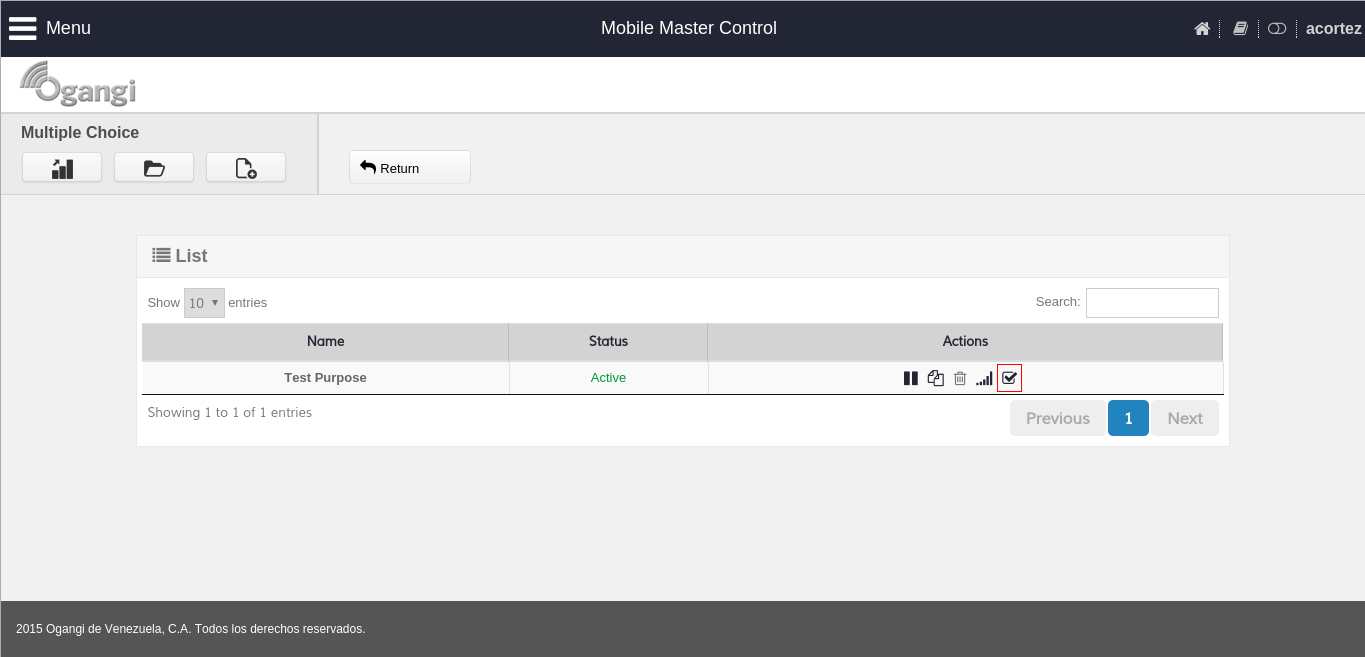
Task: Select page 1 in pagination
Action: coord(1128,418)
